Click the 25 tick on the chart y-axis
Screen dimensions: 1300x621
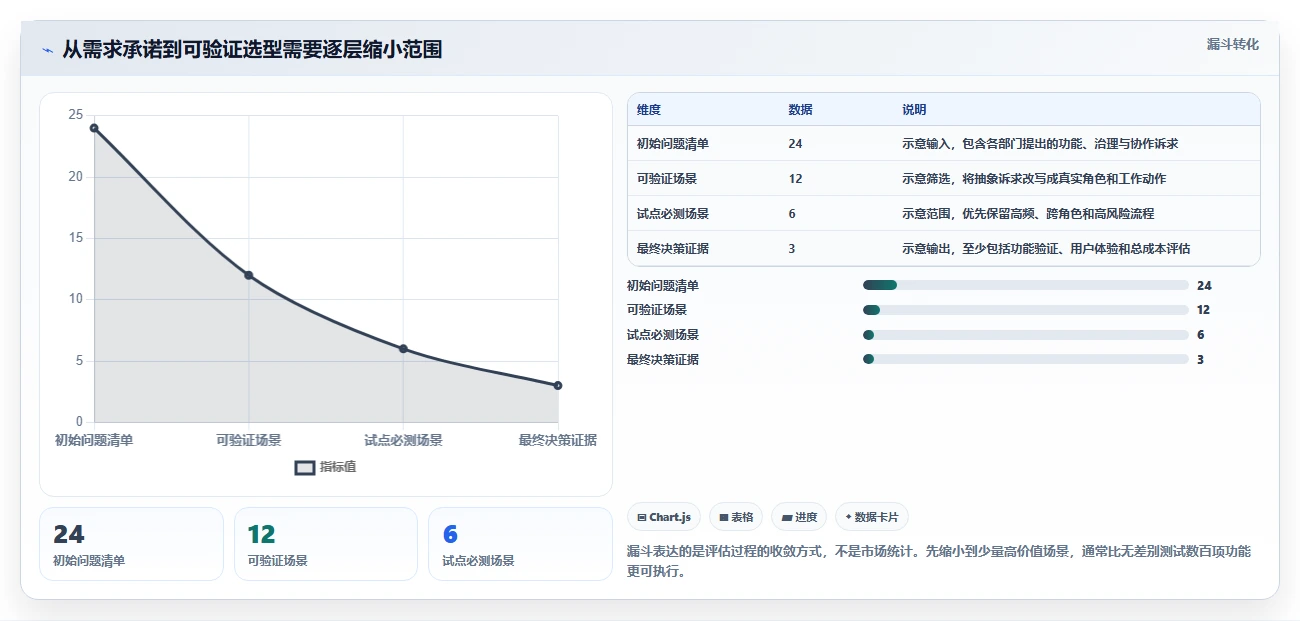click(75, 115)
